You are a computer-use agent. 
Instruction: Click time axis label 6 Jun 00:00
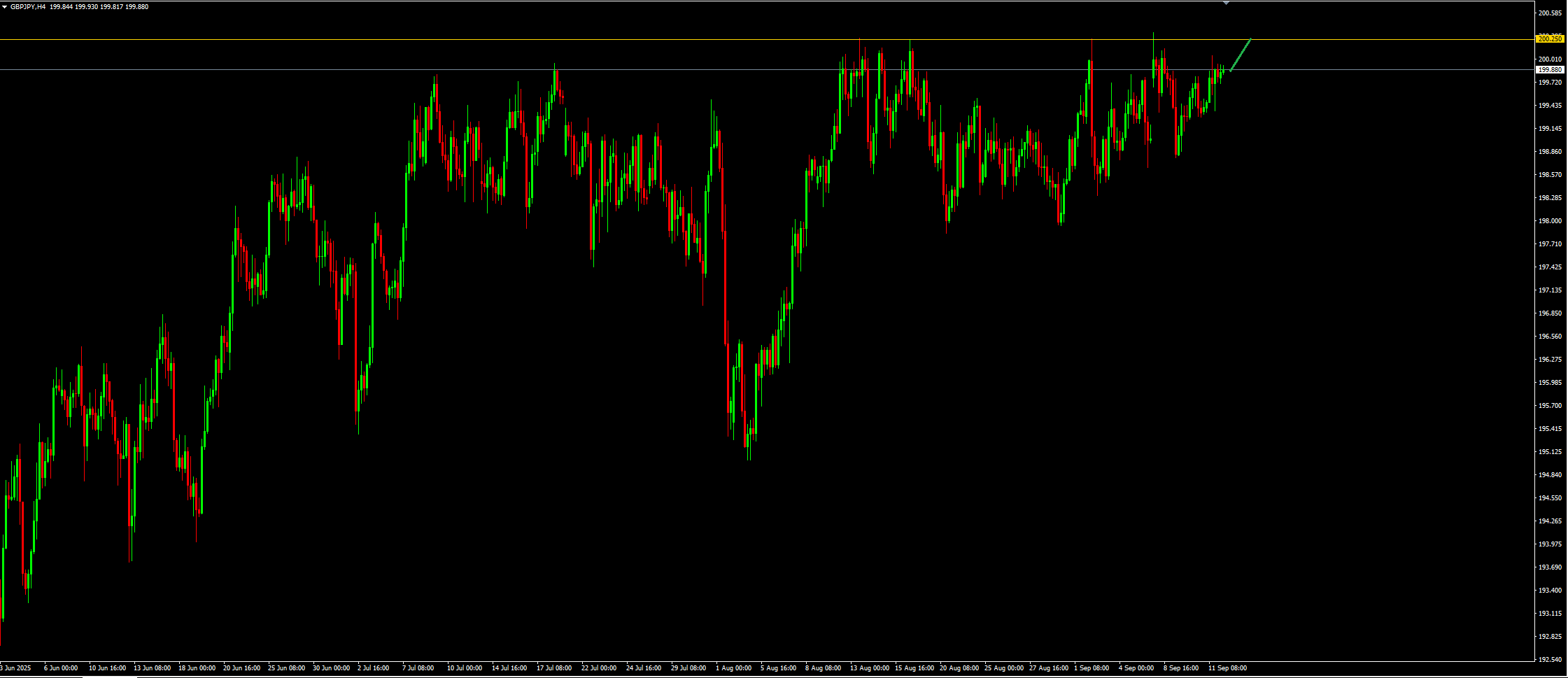pos(61,668)
